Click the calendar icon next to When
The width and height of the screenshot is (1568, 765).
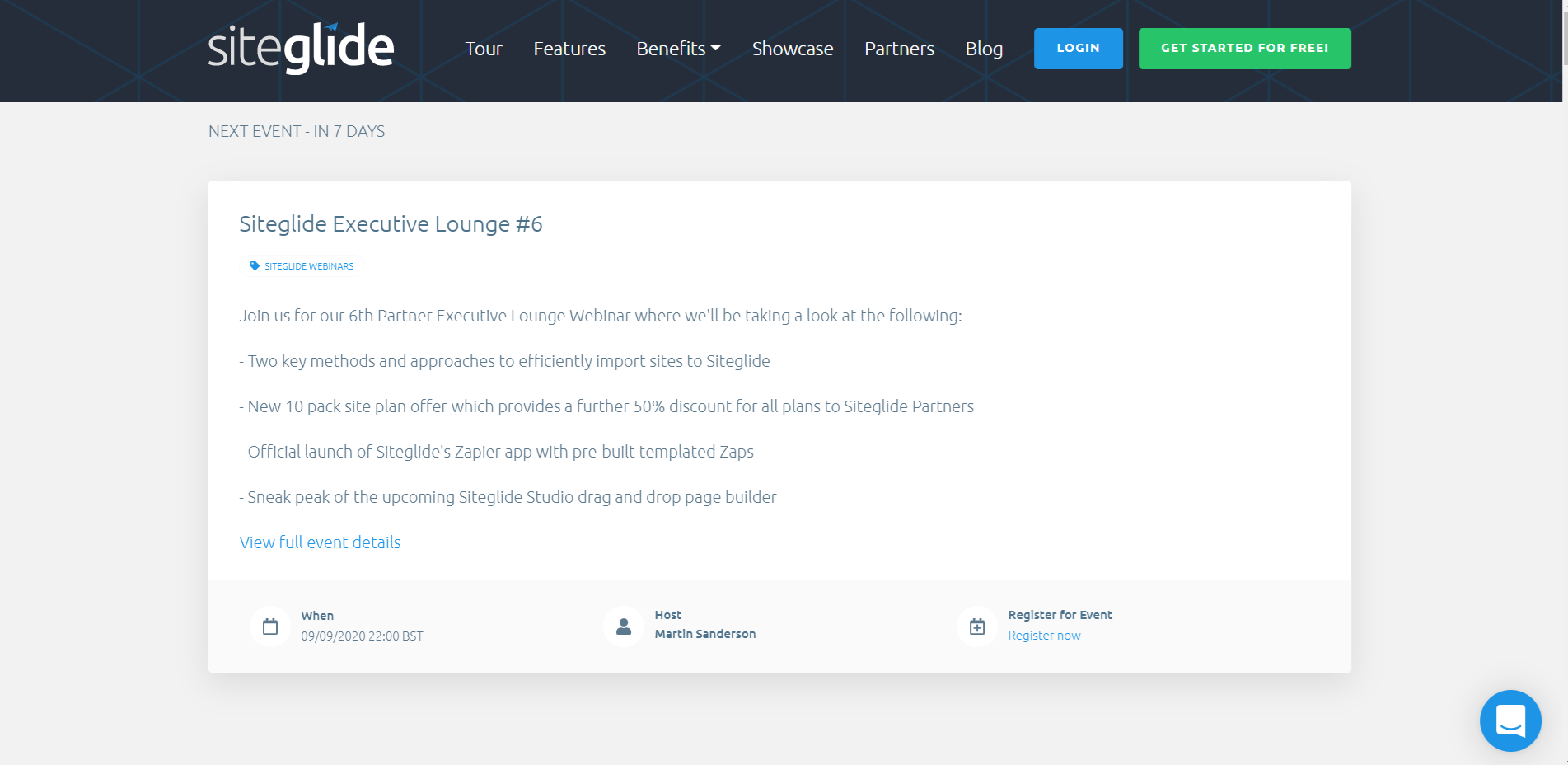270,627
